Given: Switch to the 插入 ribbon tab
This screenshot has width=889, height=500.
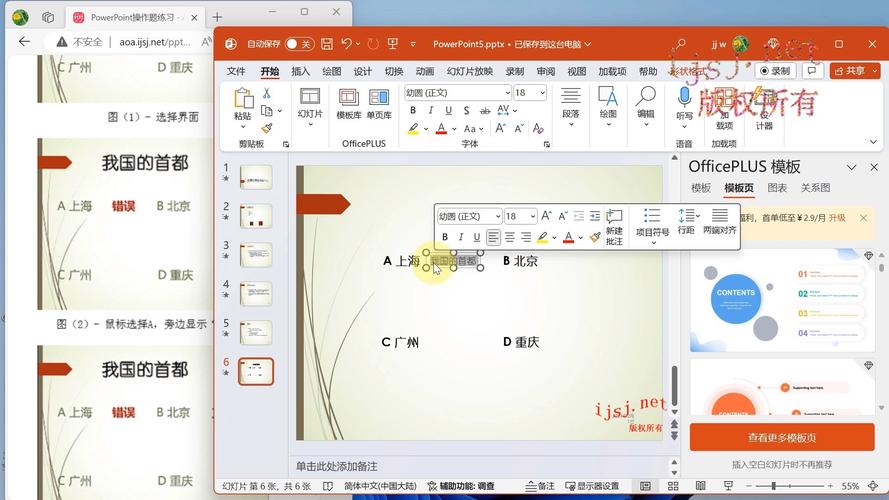Looking at the screenshot, I should 300,71.
